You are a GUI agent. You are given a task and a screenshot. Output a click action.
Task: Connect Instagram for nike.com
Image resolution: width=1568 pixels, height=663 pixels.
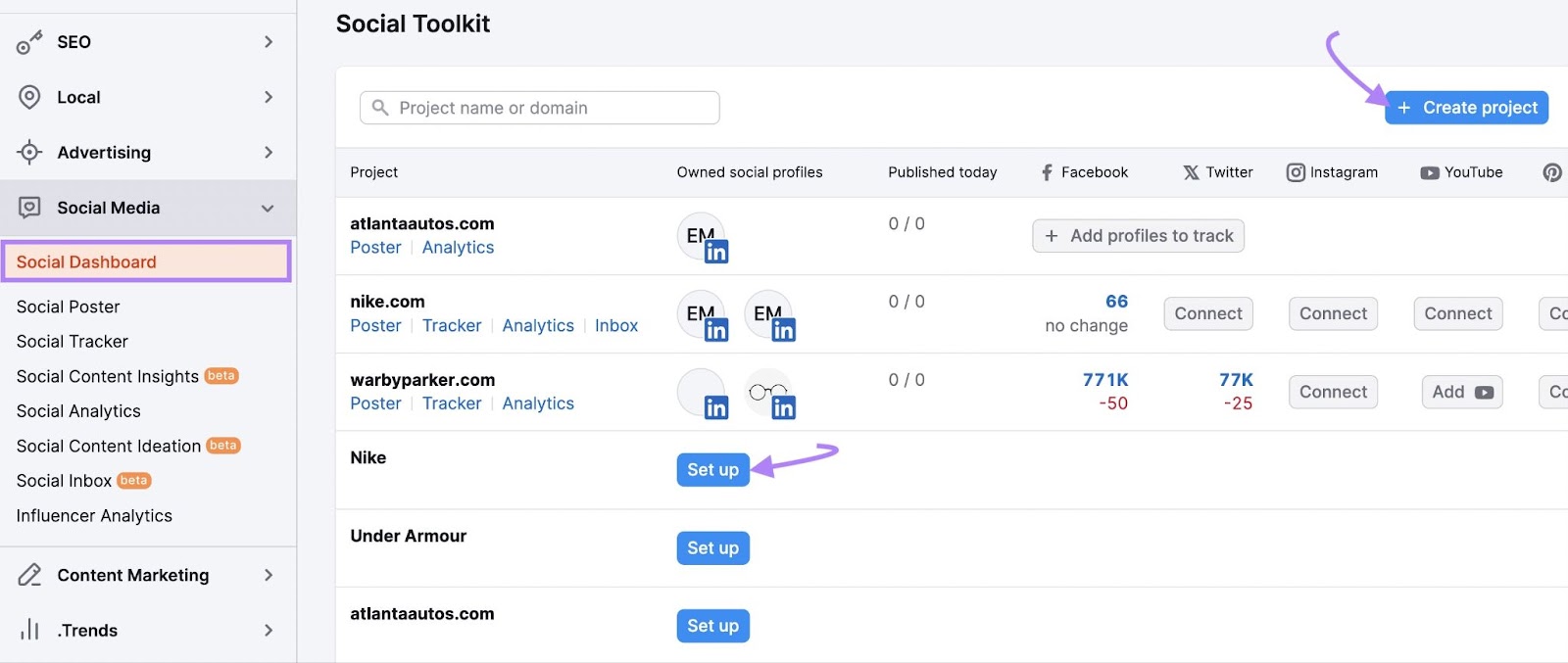[x=1333, y=313]
